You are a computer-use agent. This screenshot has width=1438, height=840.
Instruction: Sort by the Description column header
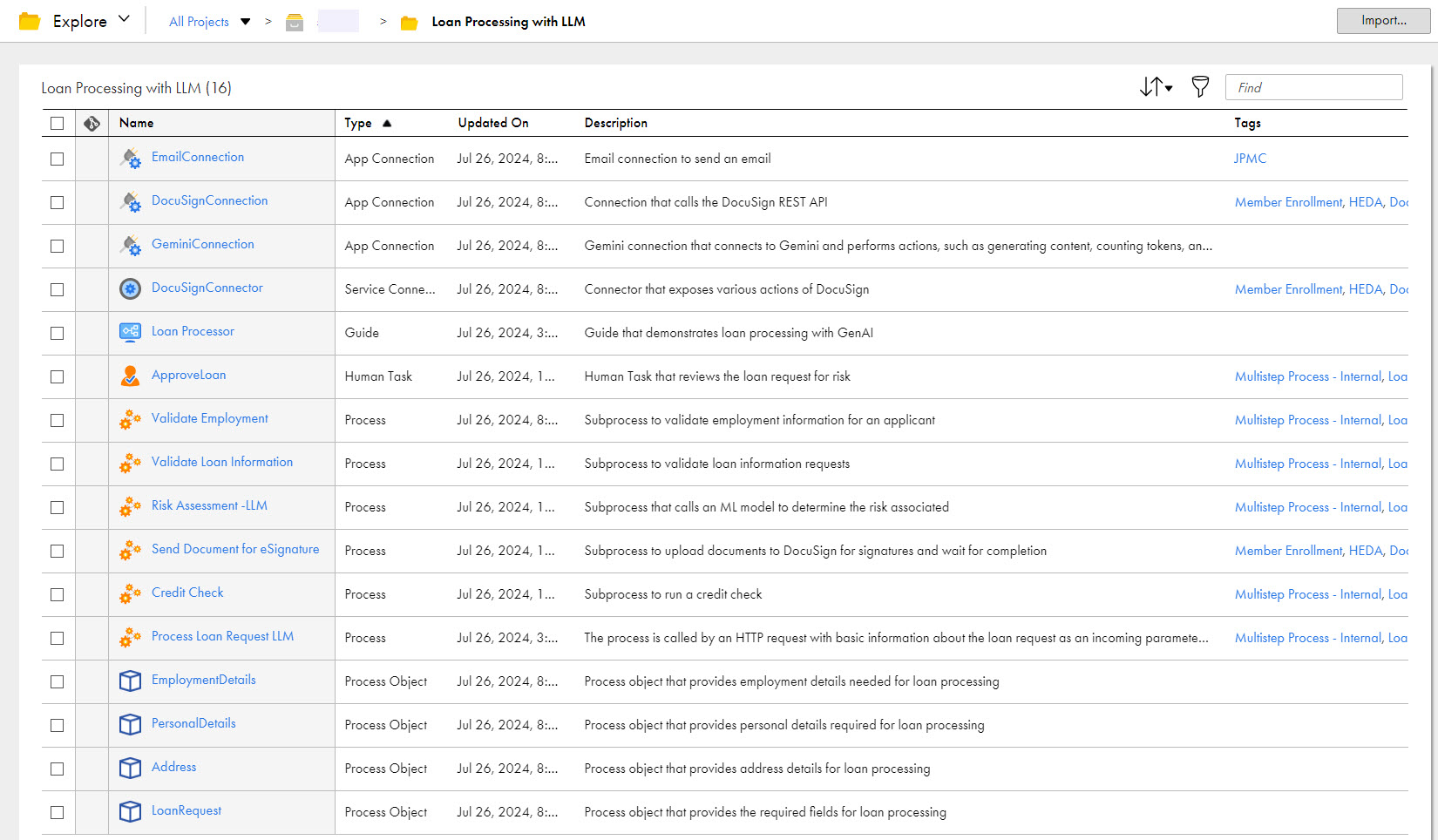click(x=616, y=123)
